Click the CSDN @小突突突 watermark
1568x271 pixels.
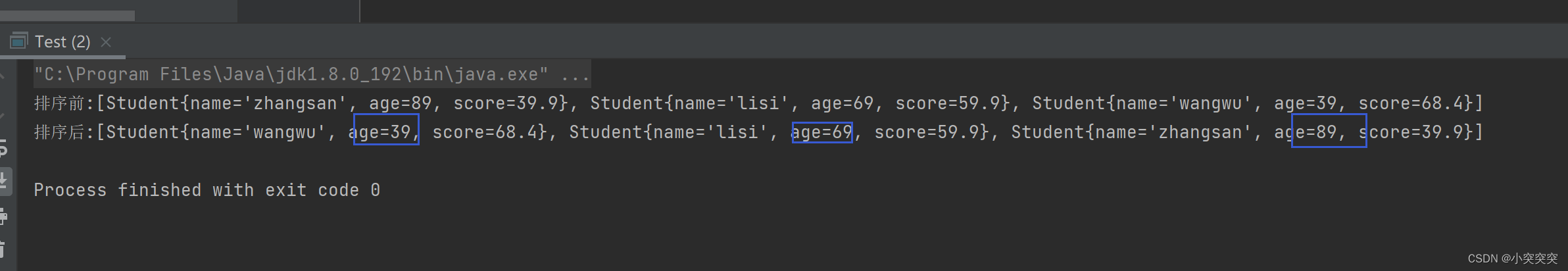point(1513,259)
